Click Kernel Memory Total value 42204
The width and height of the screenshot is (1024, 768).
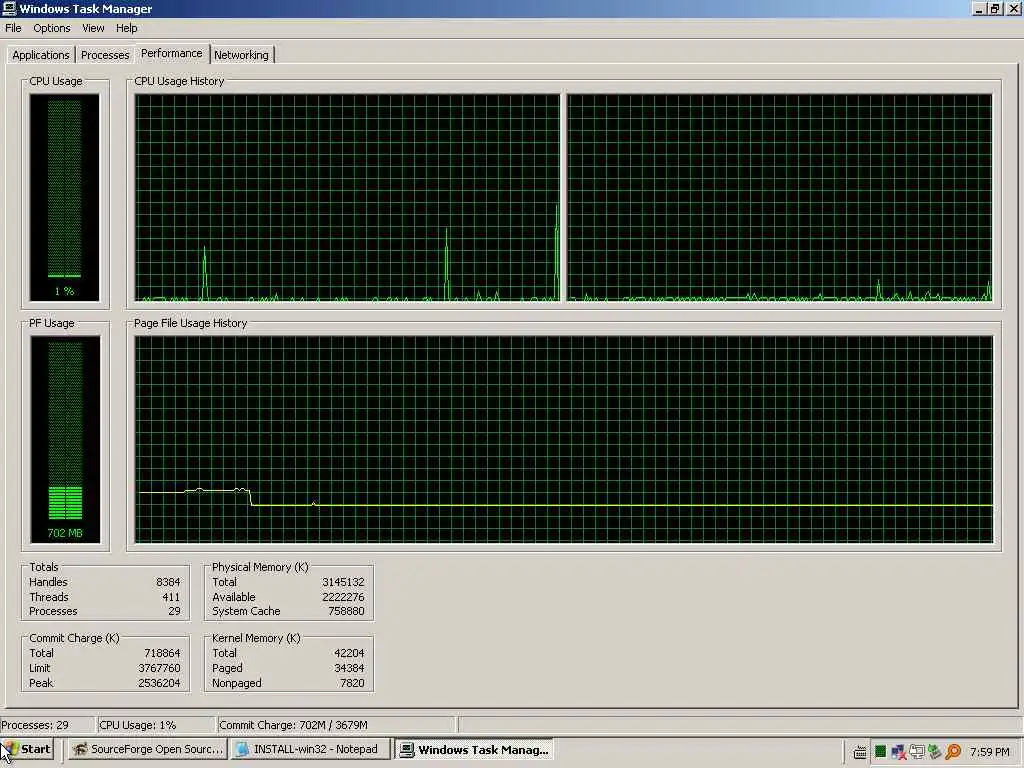pos(349,653)
